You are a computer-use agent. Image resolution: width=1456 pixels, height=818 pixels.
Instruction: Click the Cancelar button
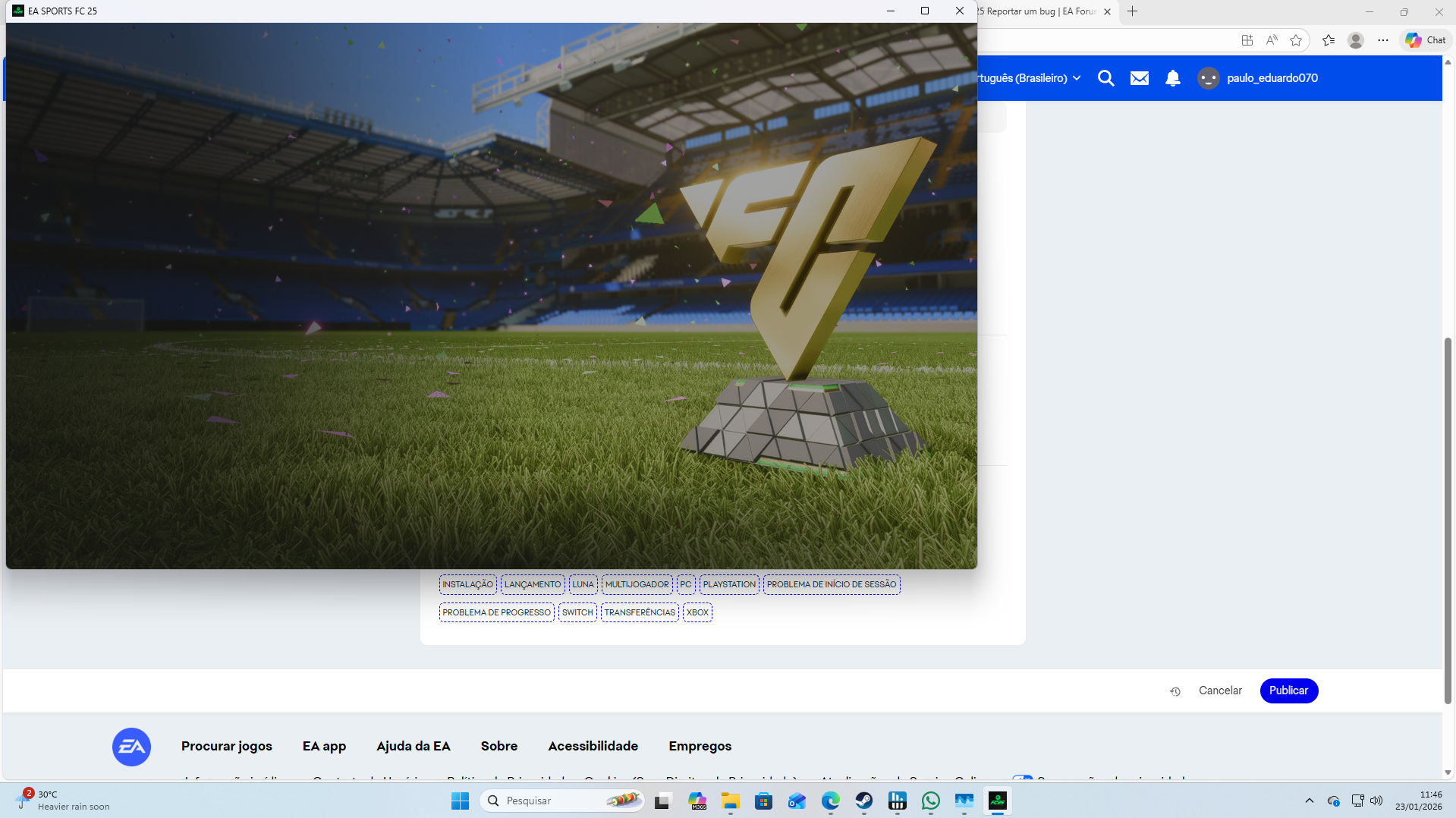pos(1220,691)
